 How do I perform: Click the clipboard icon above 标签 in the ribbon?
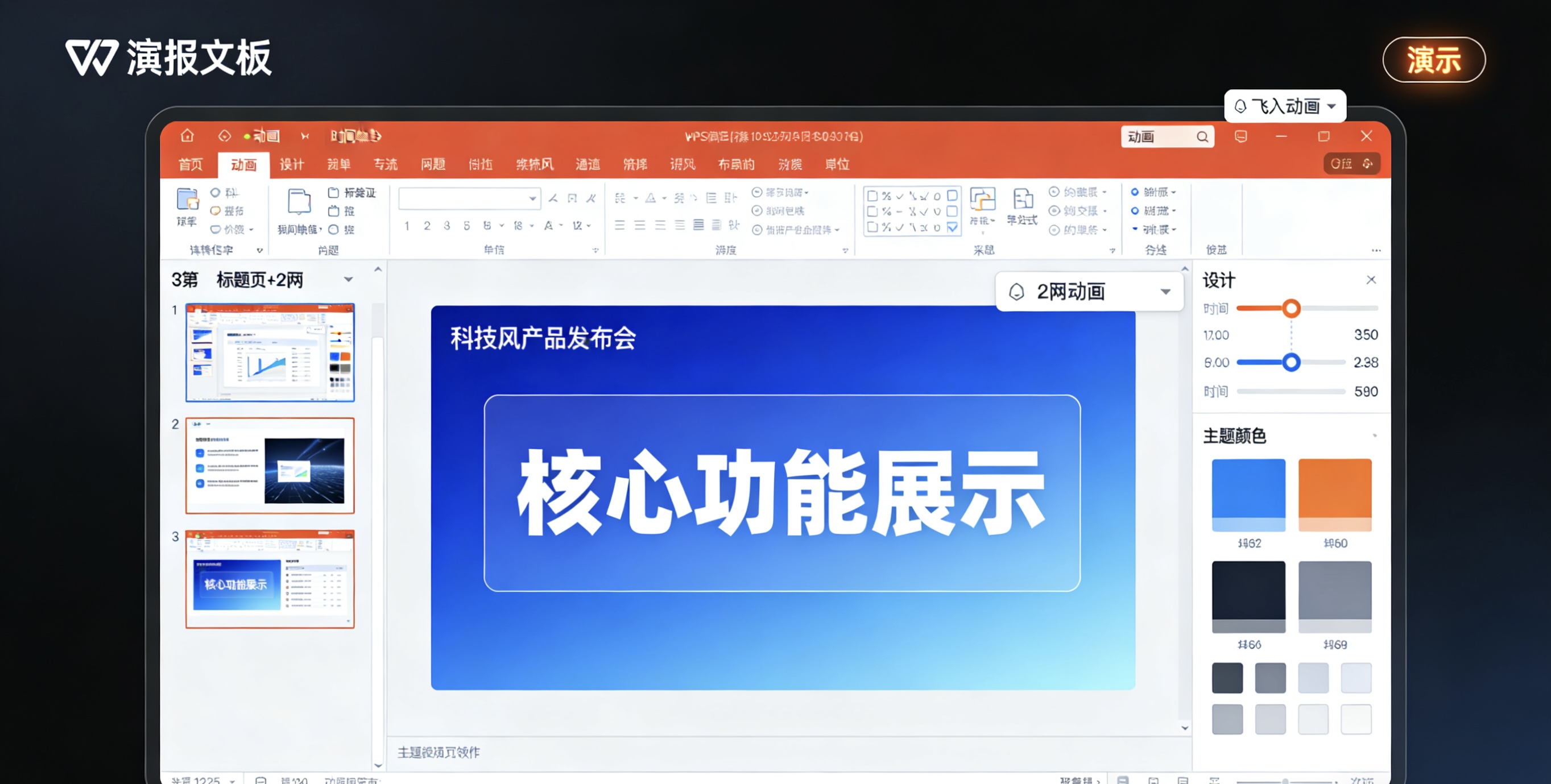pos(335,193)
